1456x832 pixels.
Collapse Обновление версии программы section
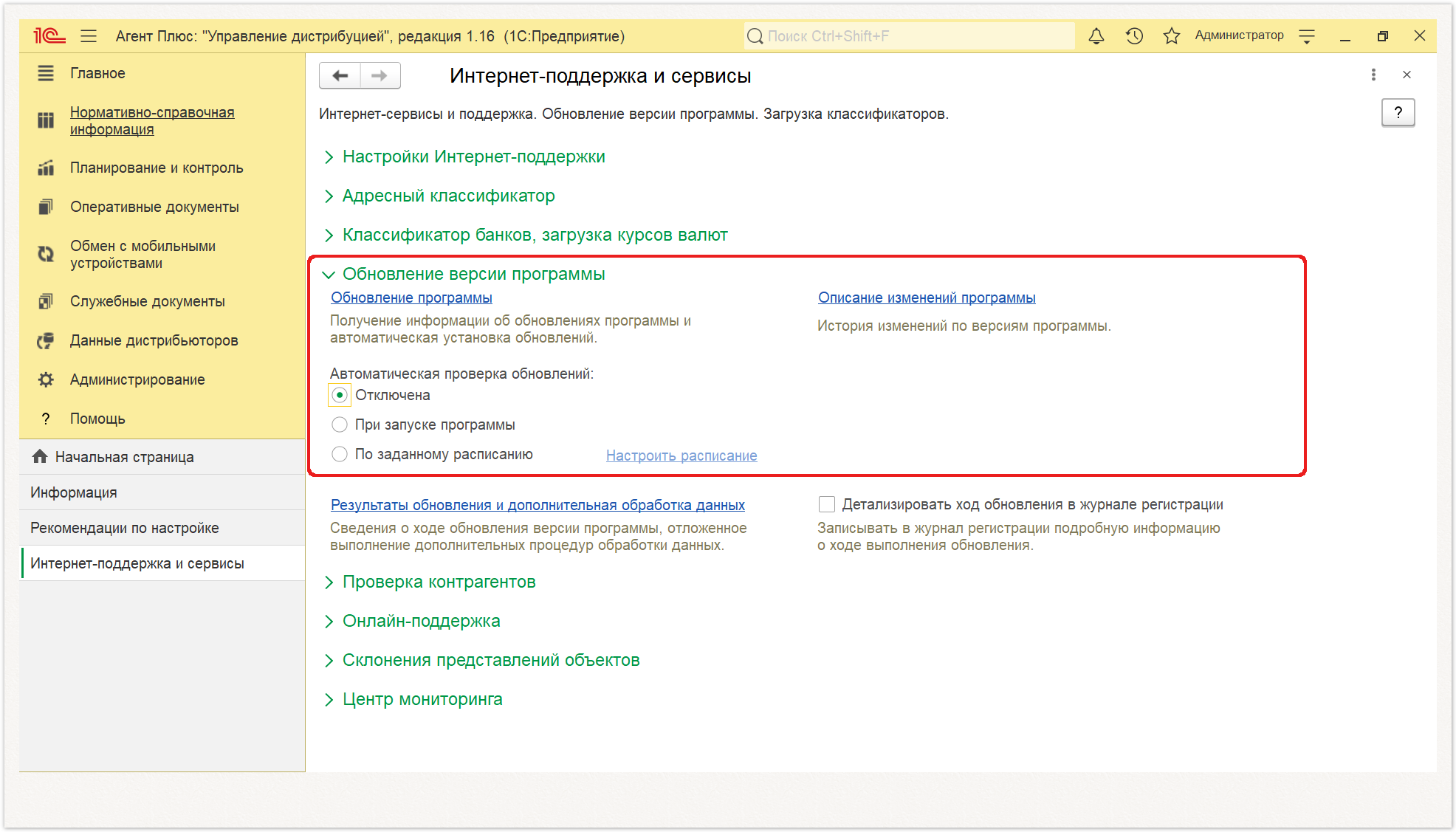coord(465,274)
